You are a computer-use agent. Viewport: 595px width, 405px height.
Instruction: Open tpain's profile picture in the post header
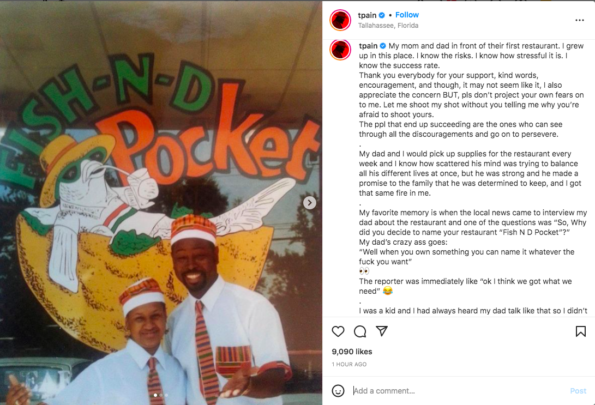pyautogui.click(x=340, y=20)
